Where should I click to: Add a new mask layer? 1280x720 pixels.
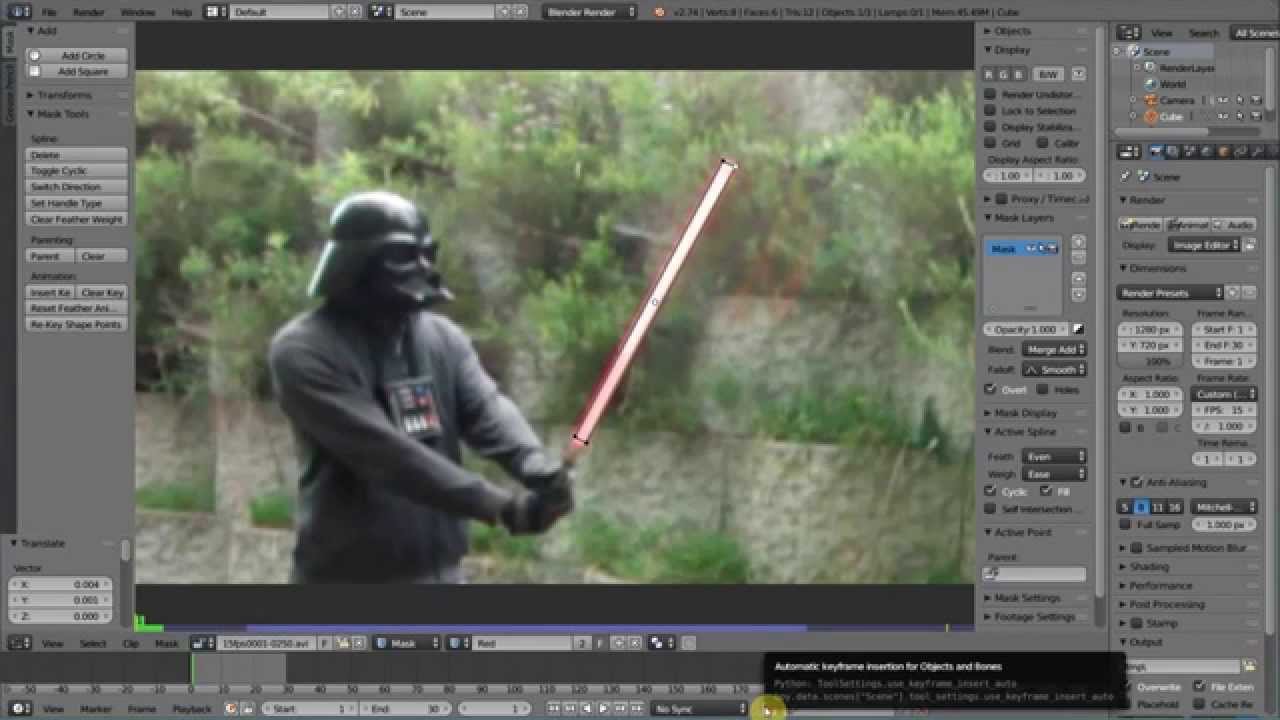click(x=1078, y=242)
